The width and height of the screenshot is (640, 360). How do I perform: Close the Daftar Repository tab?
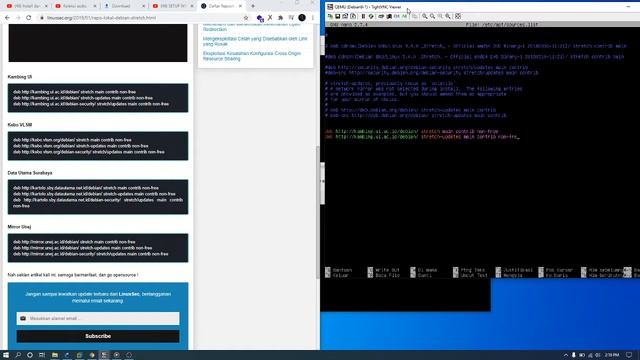tap(240, 6)
